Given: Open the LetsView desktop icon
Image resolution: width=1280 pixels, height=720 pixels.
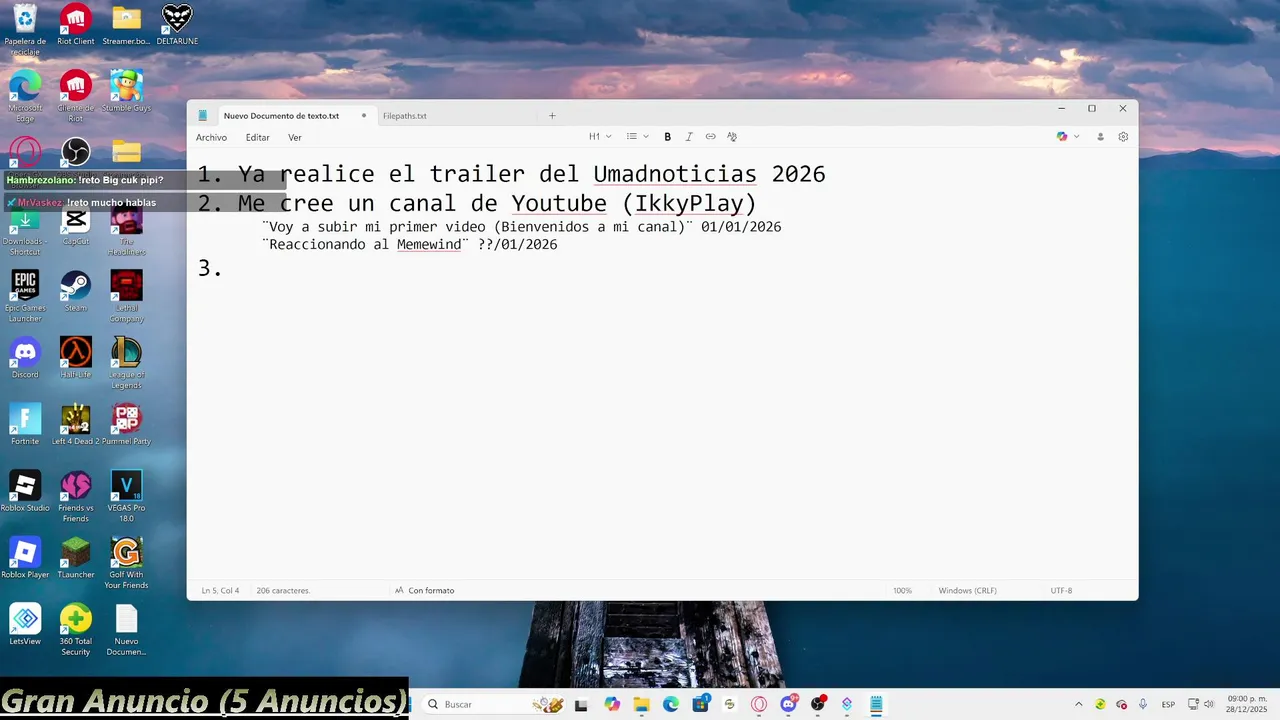Looking at the screenshot, I should pos(25,625).
